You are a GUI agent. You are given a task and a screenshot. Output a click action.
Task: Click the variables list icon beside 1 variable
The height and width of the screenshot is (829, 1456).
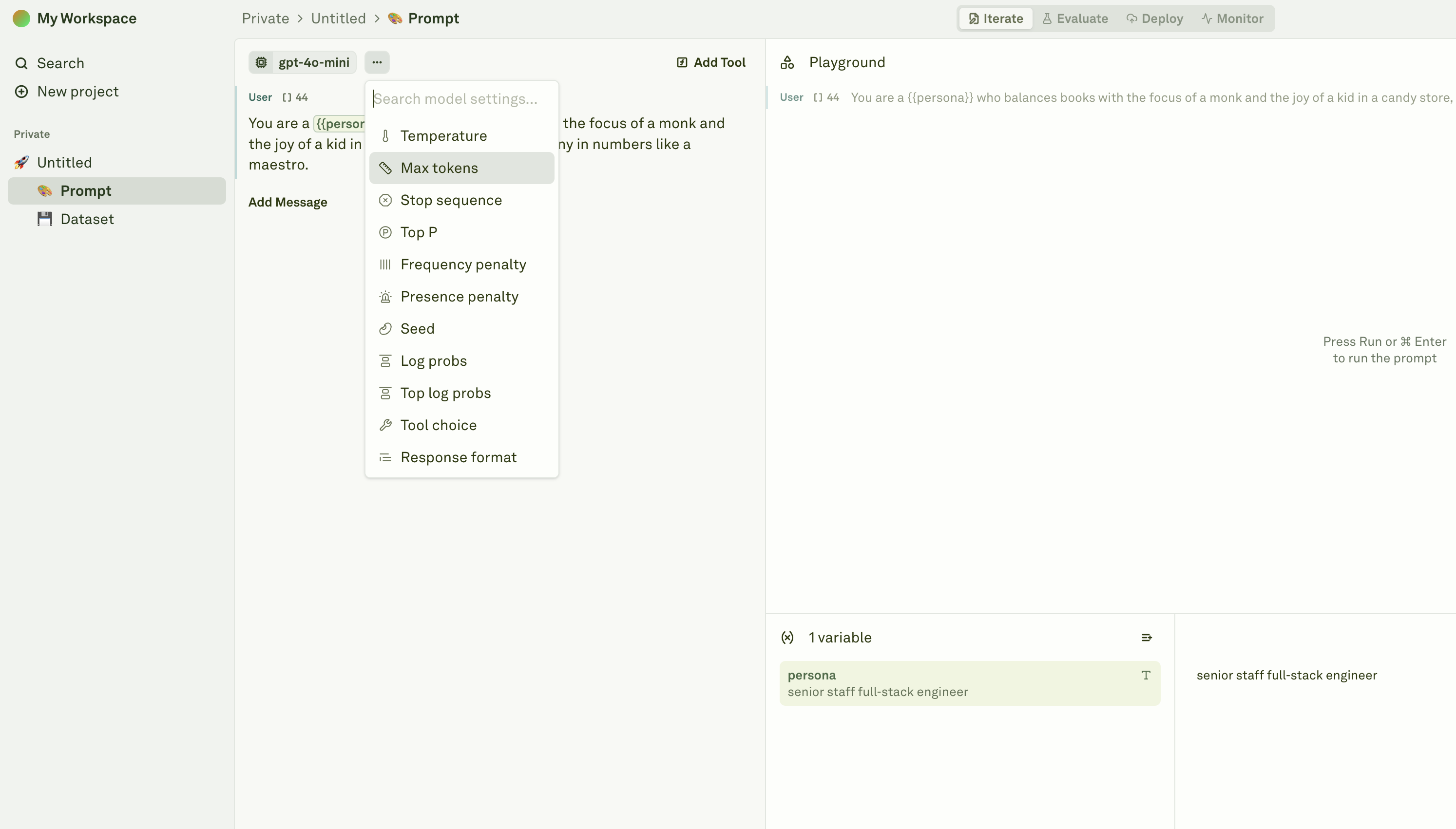[1146, 637]
